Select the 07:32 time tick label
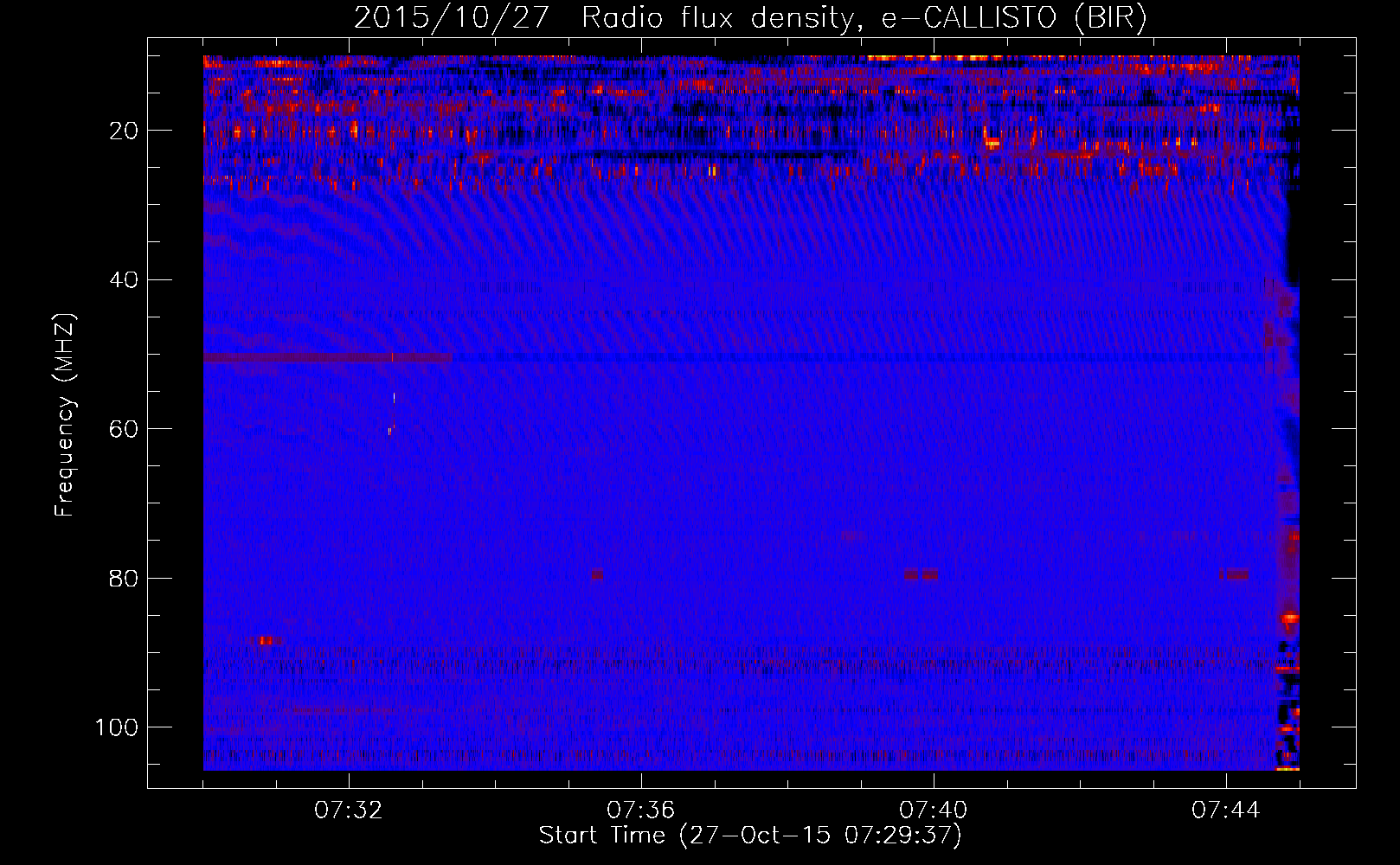 point(349,811)
